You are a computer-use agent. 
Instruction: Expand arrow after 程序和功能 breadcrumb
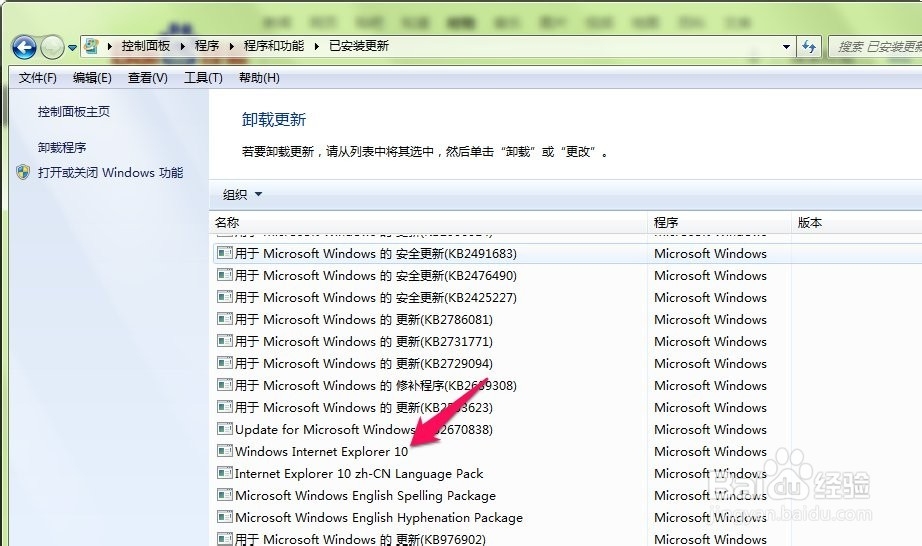point(316,46)
